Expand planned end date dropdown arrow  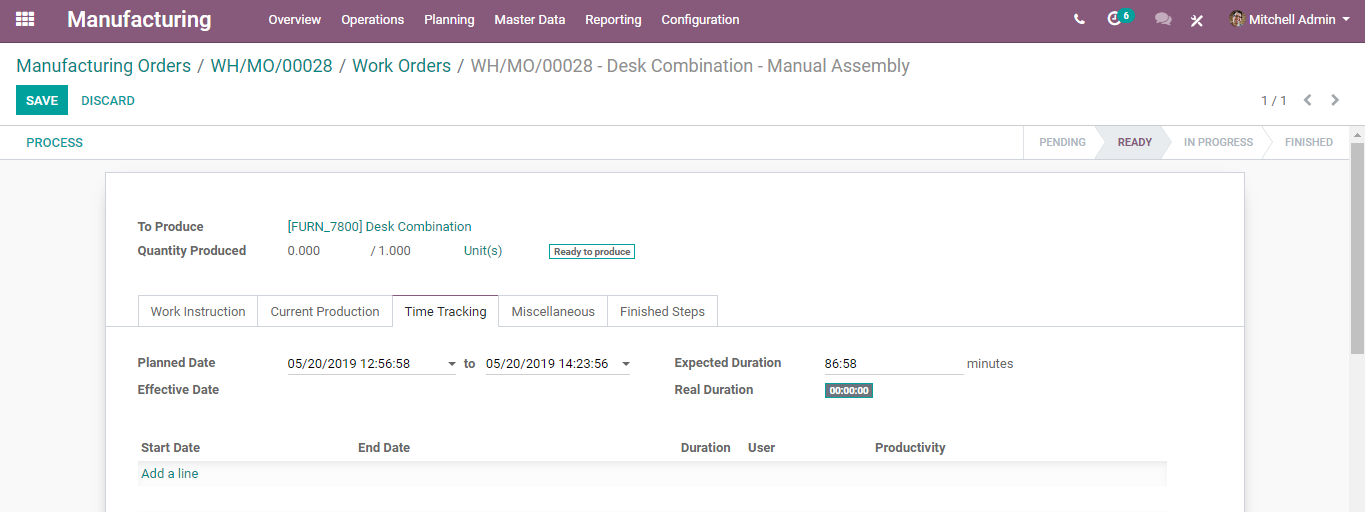pos(626,364)
